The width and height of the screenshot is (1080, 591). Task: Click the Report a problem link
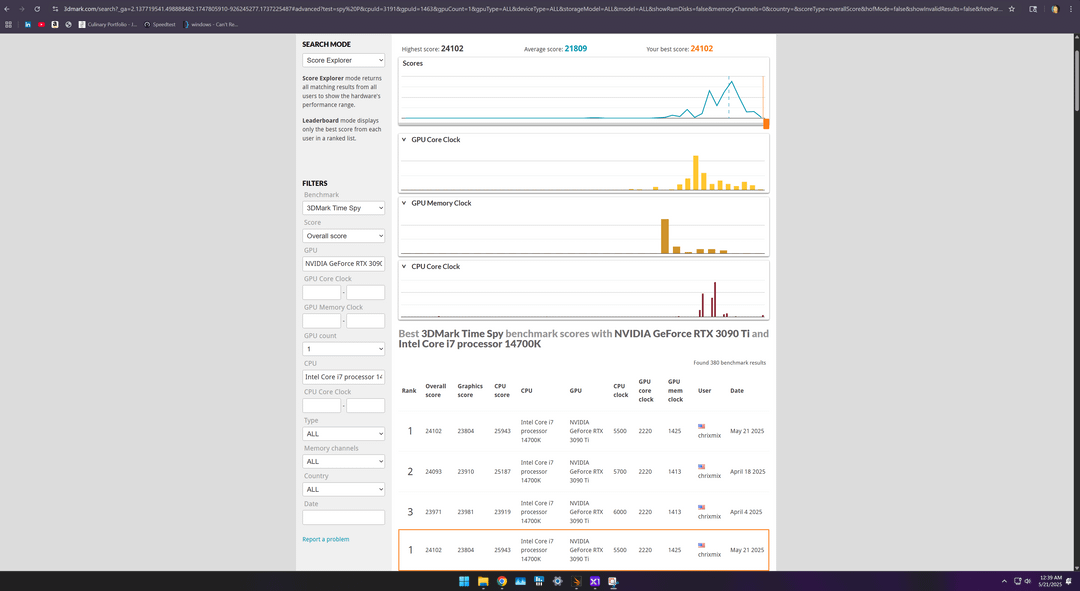(326, 539)
